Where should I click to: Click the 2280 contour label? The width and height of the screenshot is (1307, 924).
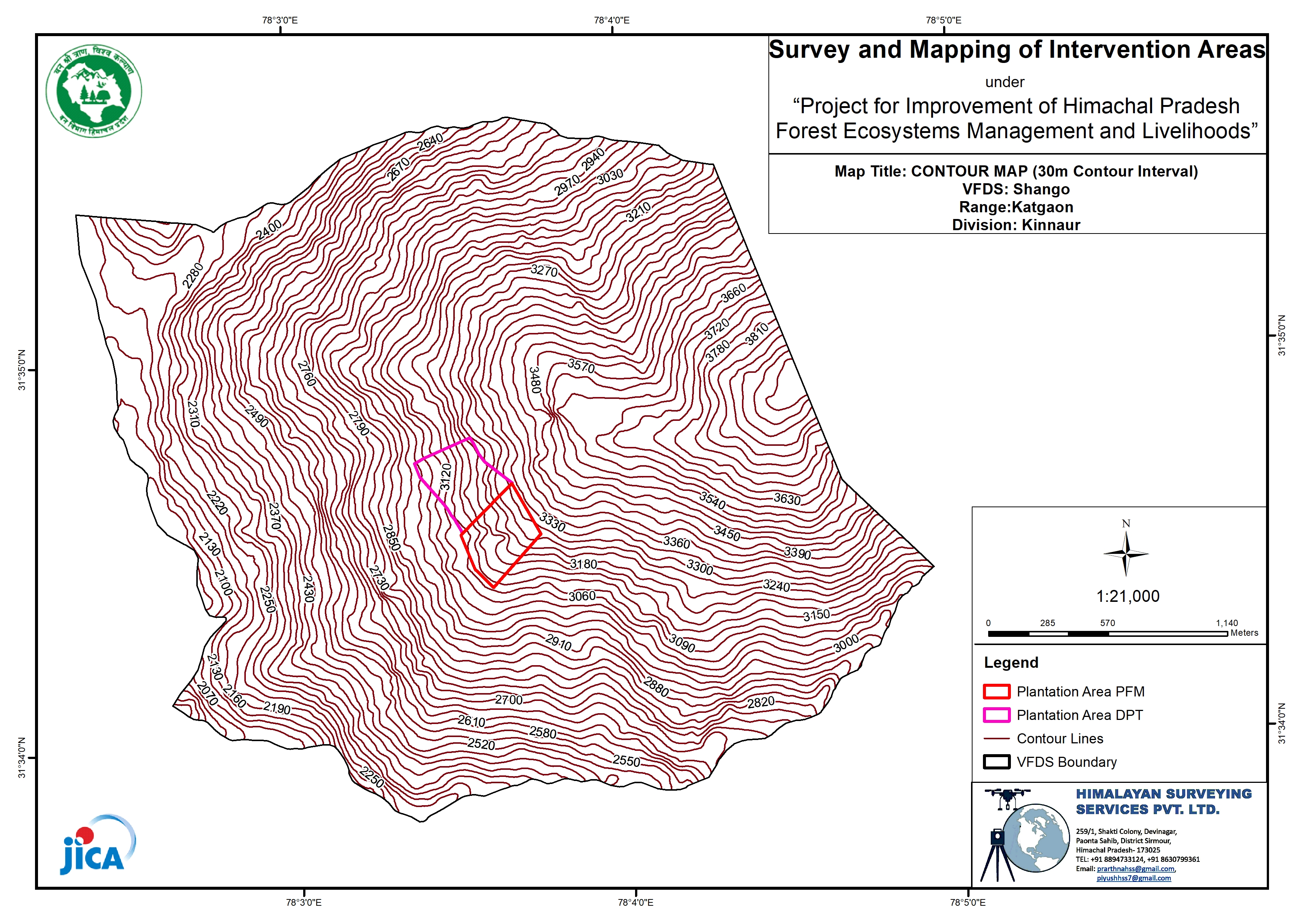193,275
